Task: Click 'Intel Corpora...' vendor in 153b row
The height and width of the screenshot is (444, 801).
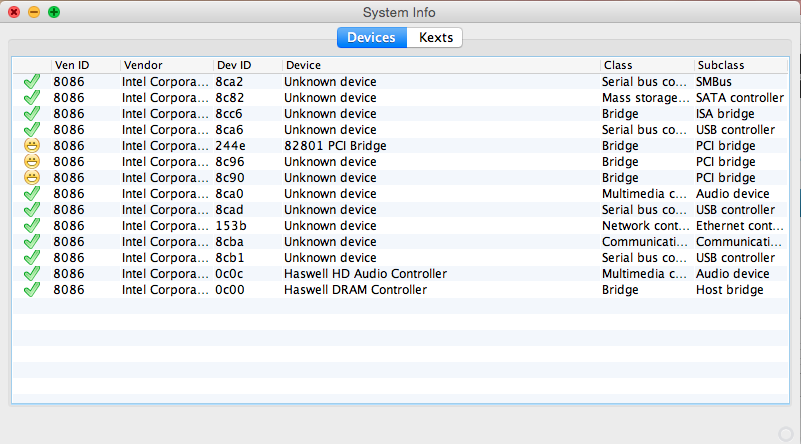Action: click(x=165, y=226)
